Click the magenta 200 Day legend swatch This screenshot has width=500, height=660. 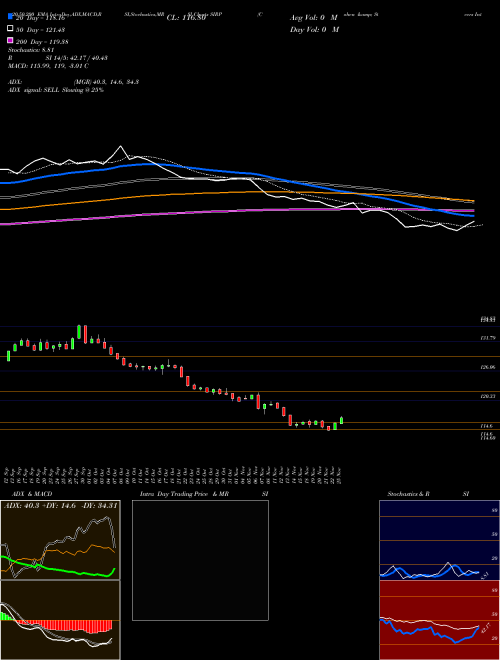tap(10, 40)
